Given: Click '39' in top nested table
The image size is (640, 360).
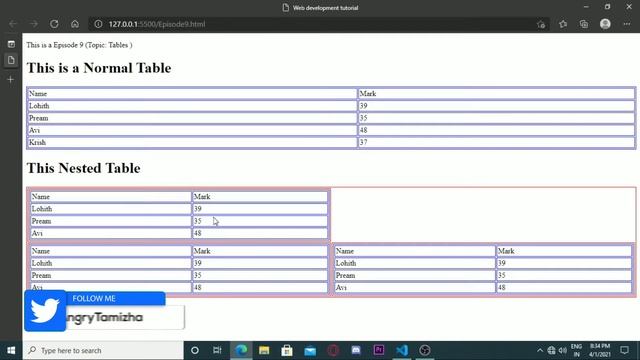Looking at the screenshot, I should click(x=260, y=209).
